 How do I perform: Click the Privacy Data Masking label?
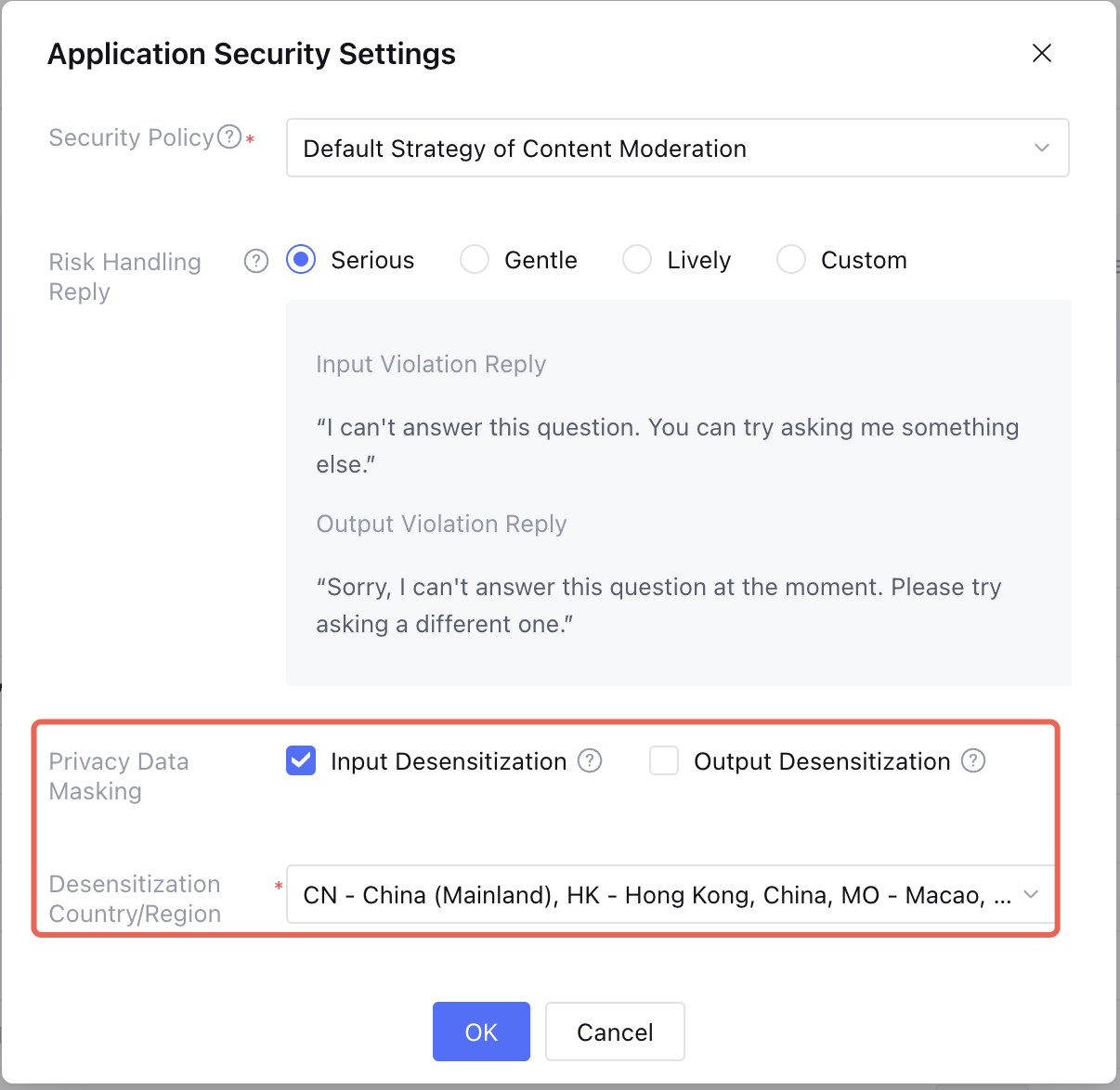[x=119, y=776]
